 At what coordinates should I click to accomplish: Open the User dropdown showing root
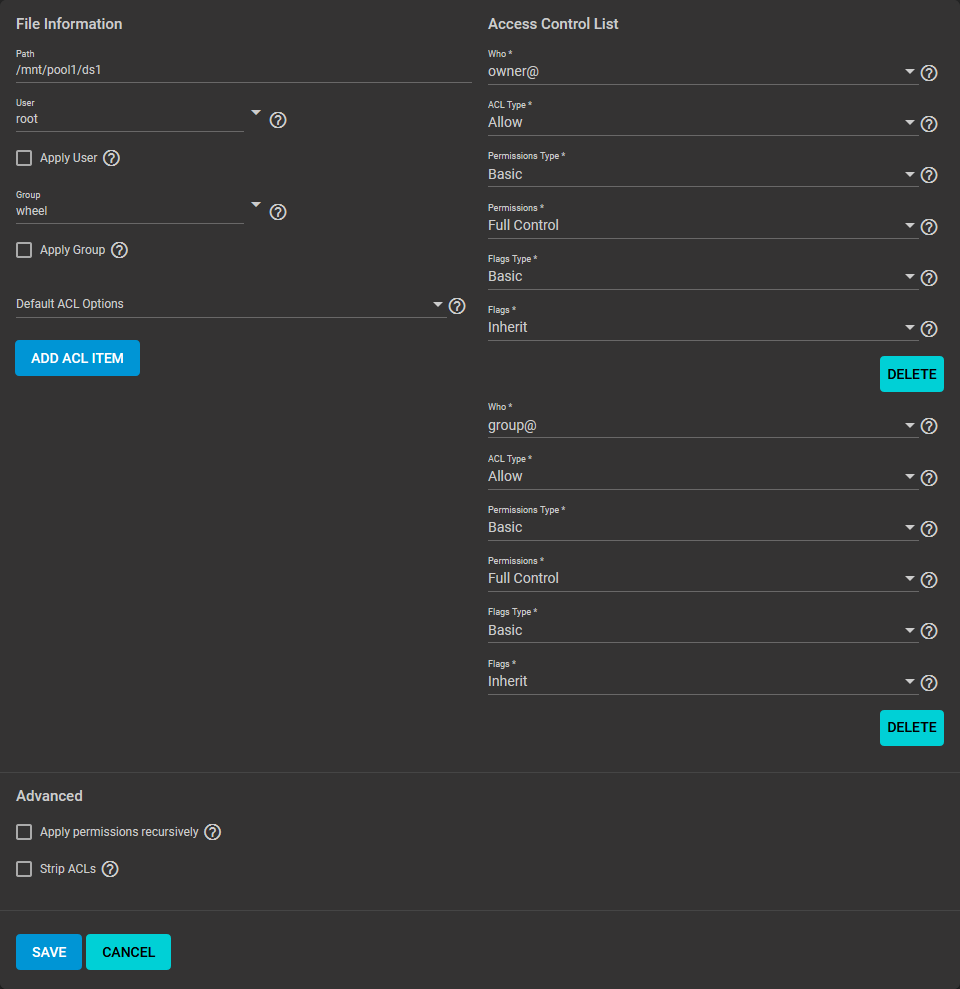click(x=130, y=119)
